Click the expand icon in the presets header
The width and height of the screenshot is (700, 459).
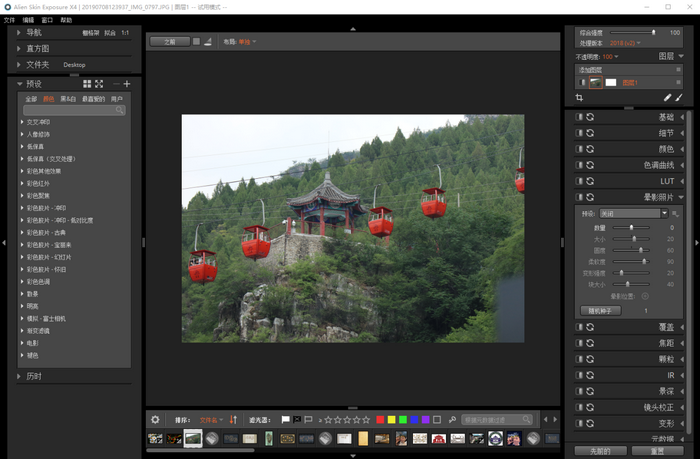click(99, 84)
